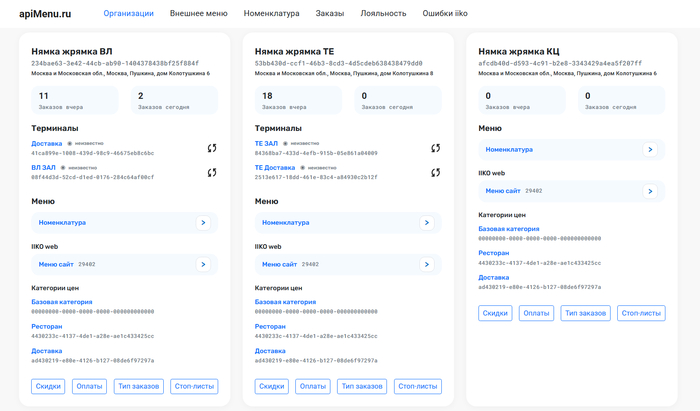Open the Лояльность navigation tab
Image resolution: width=700 pixels, height=411 pixels.
[383, 14]
